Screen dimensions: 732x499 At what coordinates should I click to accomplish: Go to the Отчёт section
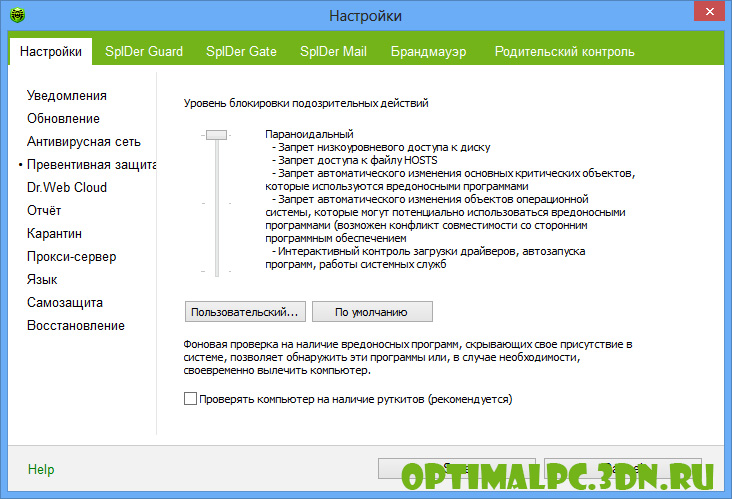pos(44,211)
